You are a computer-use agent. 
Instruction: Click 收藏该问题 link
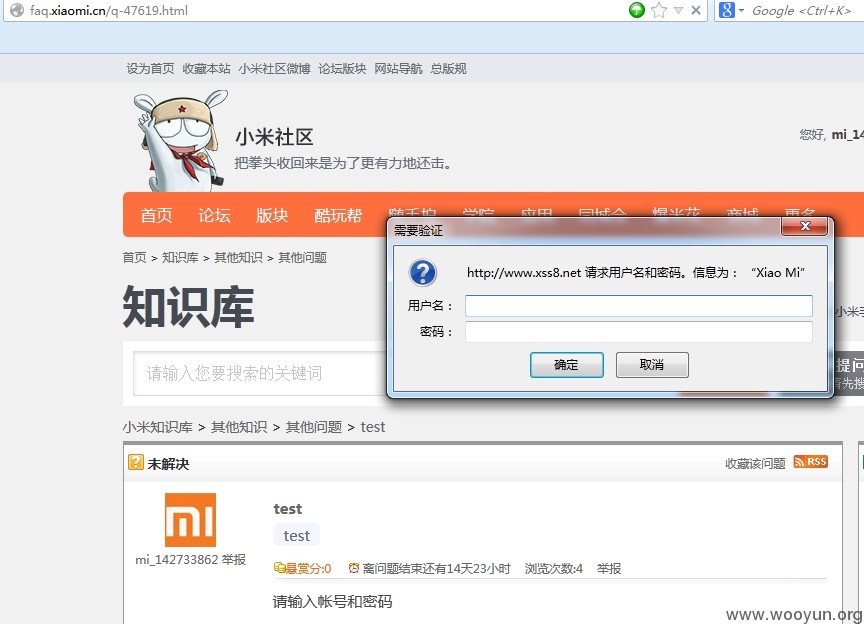[x=755, y=464]
